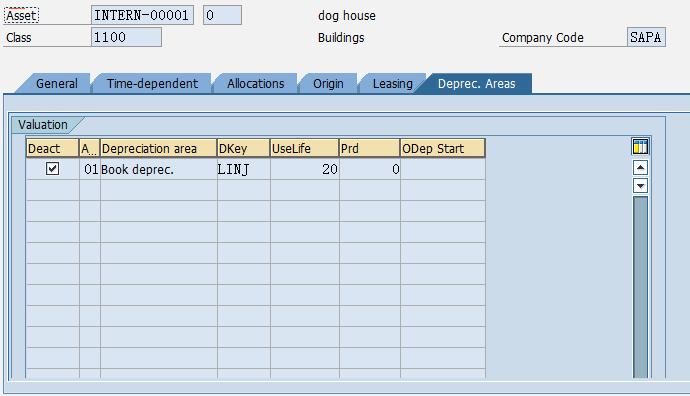Select the LINJ depreciation key cell

click(243, 169)
